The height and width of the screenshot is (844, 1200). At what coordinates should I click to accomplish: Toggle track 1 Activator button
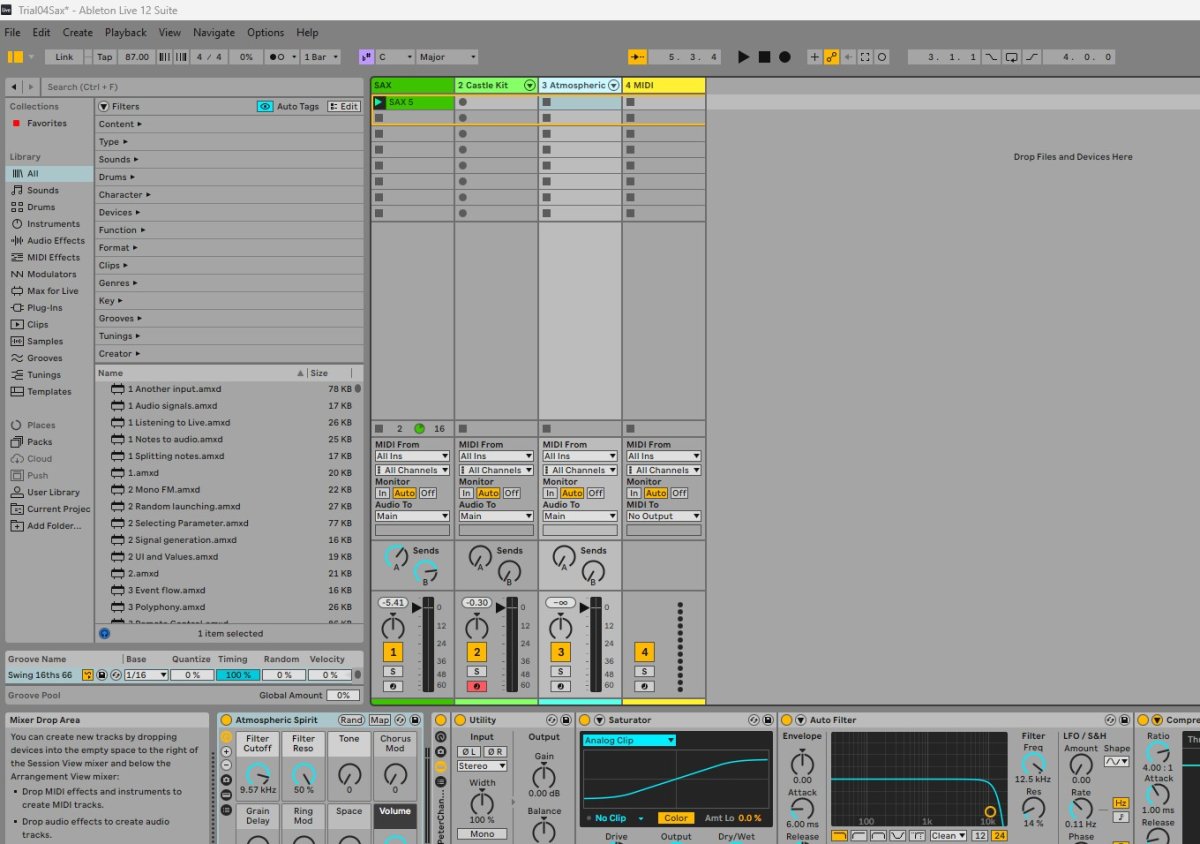393,652
